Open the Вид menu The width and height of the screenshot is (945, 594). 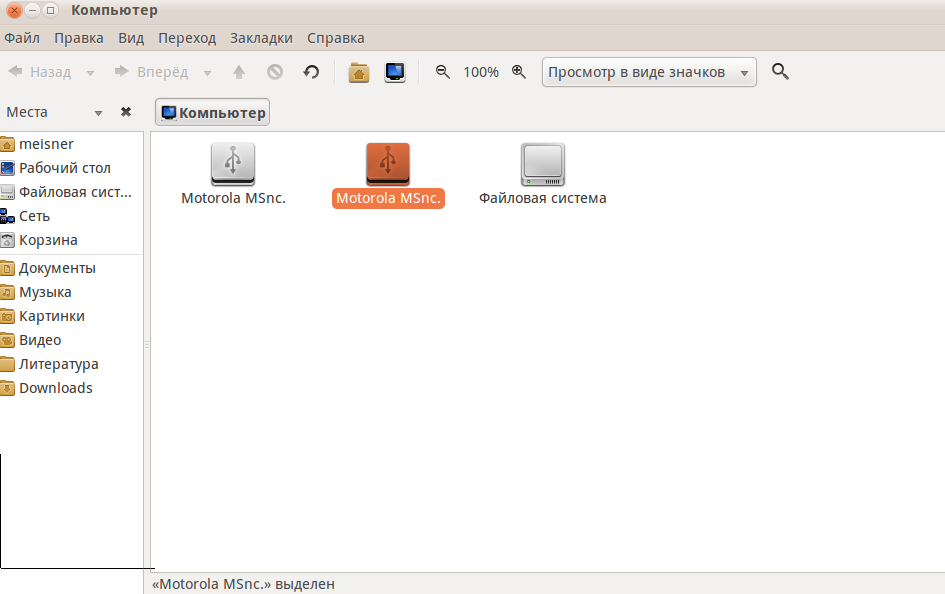coord(131,38)
